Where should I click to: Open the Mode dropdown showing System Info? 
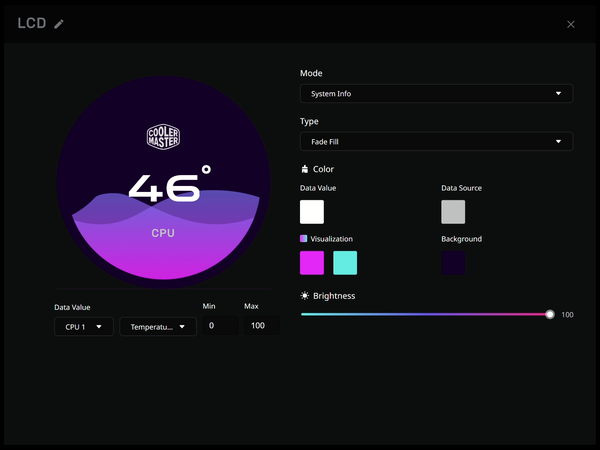click(x=436, y=94)
